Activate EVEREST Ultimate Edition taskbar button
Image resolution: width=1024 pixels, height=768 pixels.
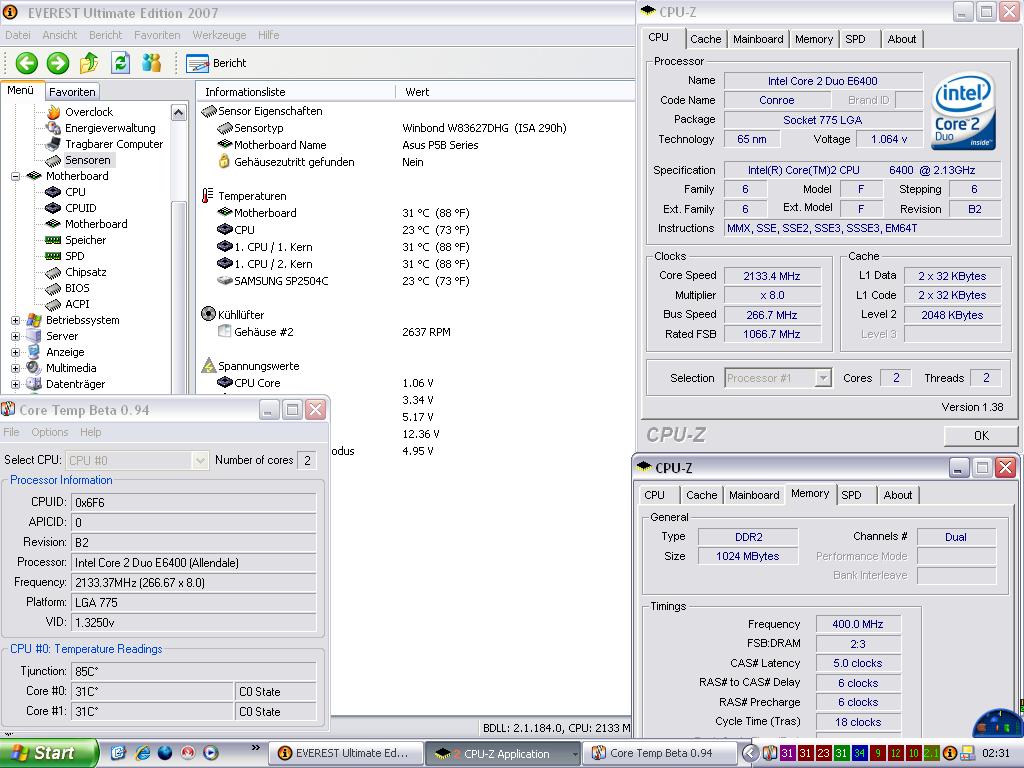point(344,754)
